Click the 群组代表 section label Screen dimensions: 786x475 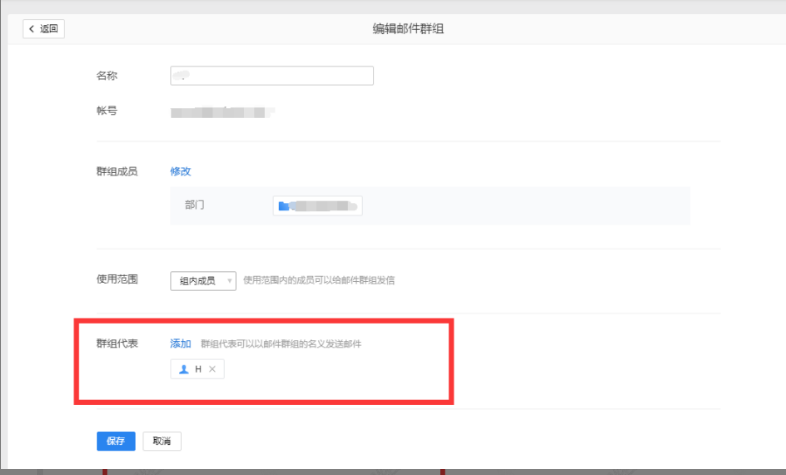pyautogui.click(x=116, y=343)
